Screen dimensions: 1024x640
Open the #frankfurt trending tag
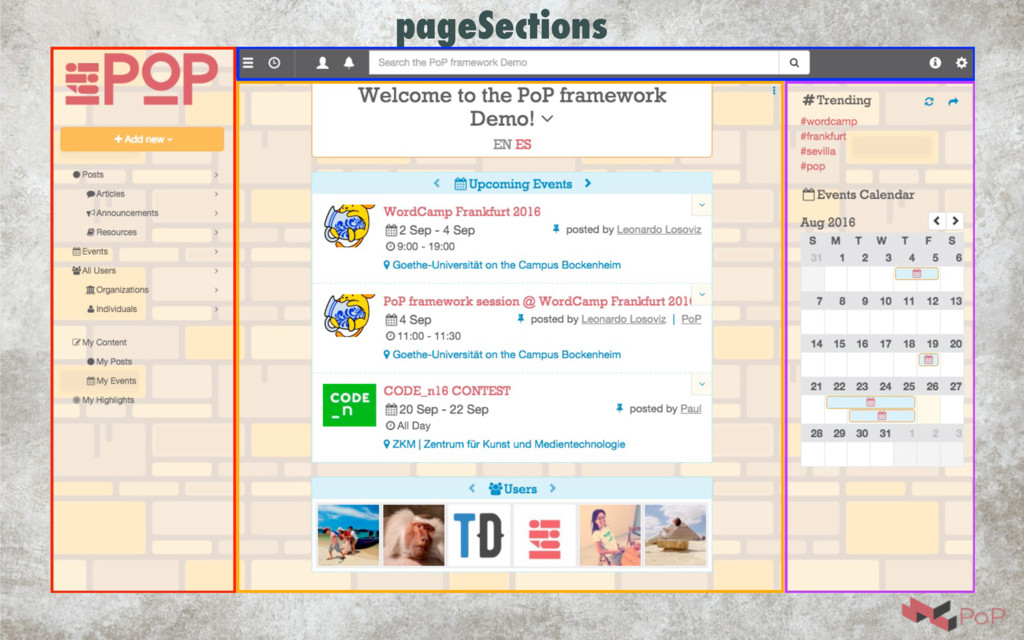[823, 136]
